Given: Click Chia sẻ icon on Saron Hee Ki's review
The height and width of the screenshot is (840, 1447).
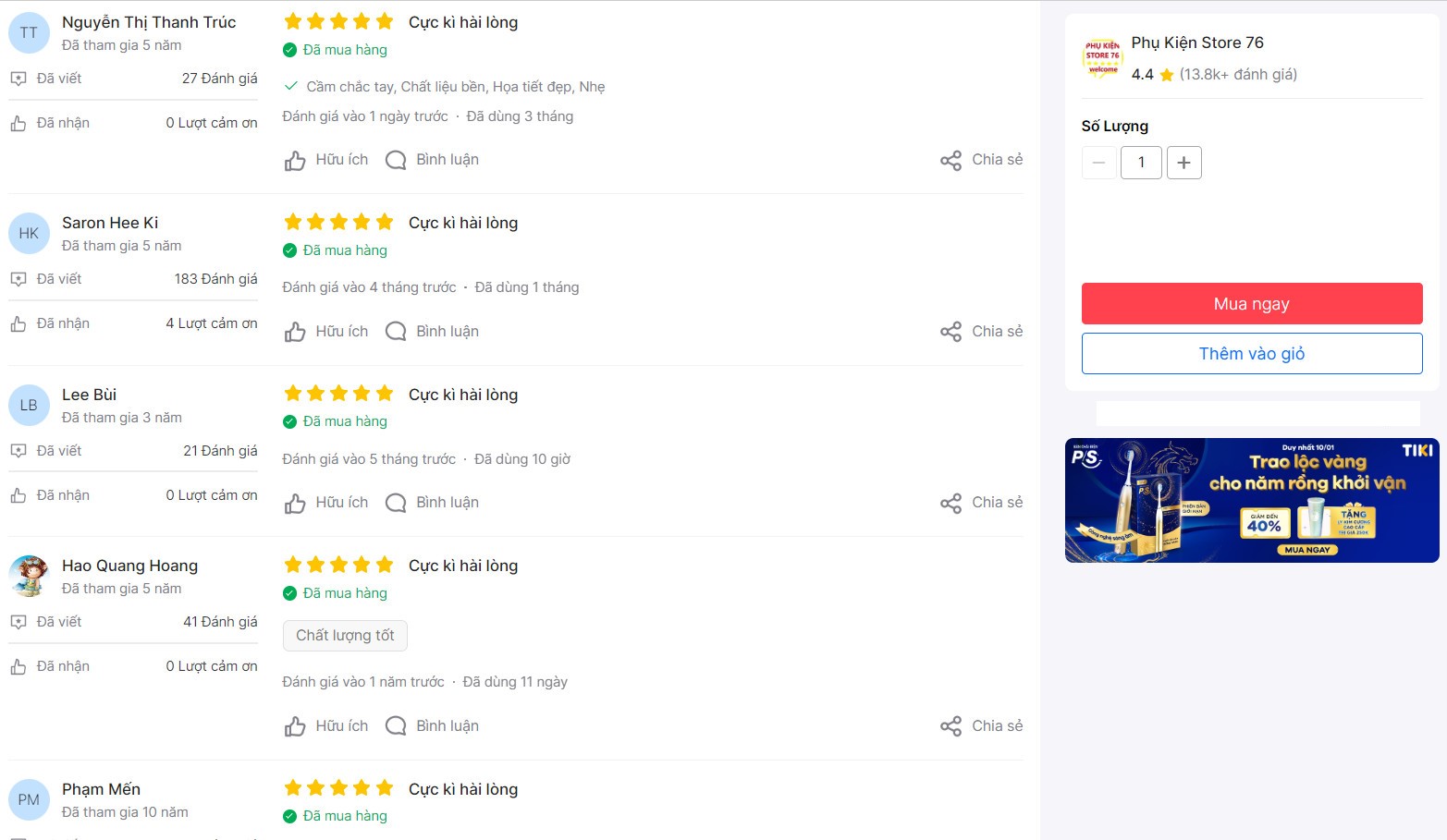Looking at the screenshot, I should (x=950, y=332).
